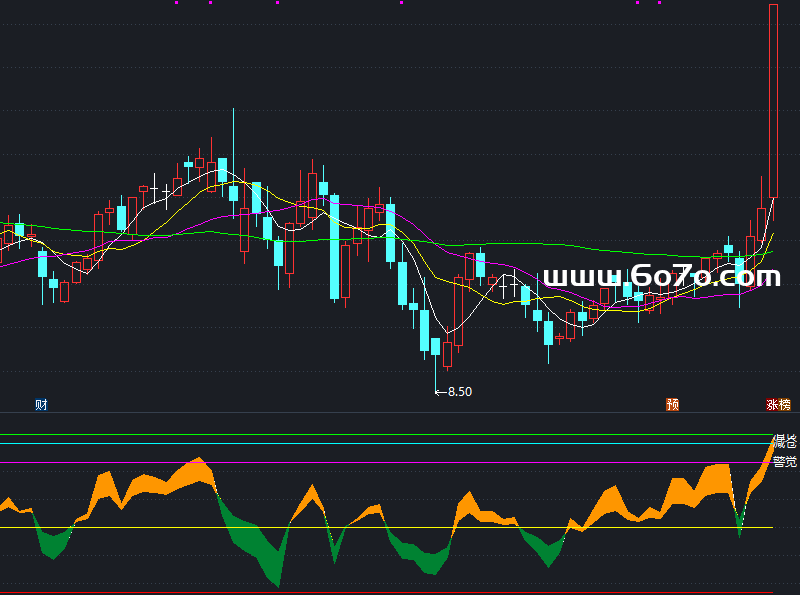Click the 8.50 low price label
This screenshot has height=595, width=800.
pyautogui.click(x=459, y=392)
